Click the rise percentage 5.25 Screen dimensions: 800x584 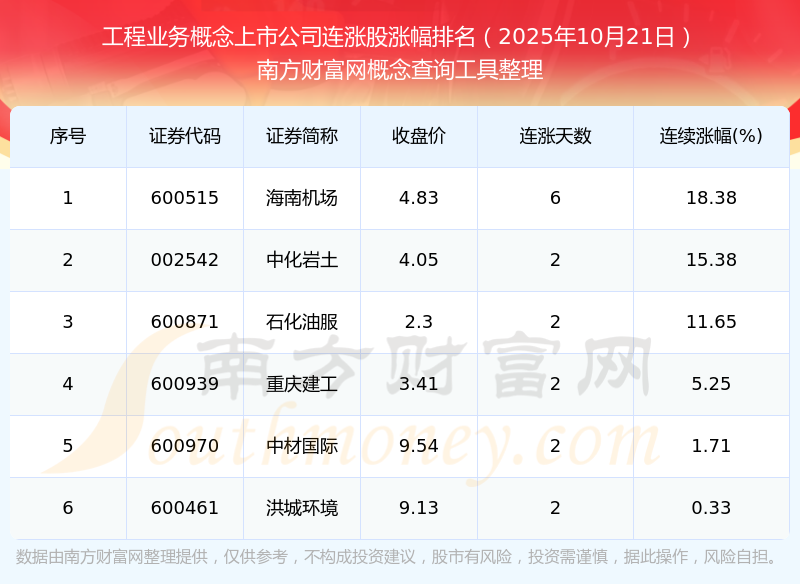711,384
